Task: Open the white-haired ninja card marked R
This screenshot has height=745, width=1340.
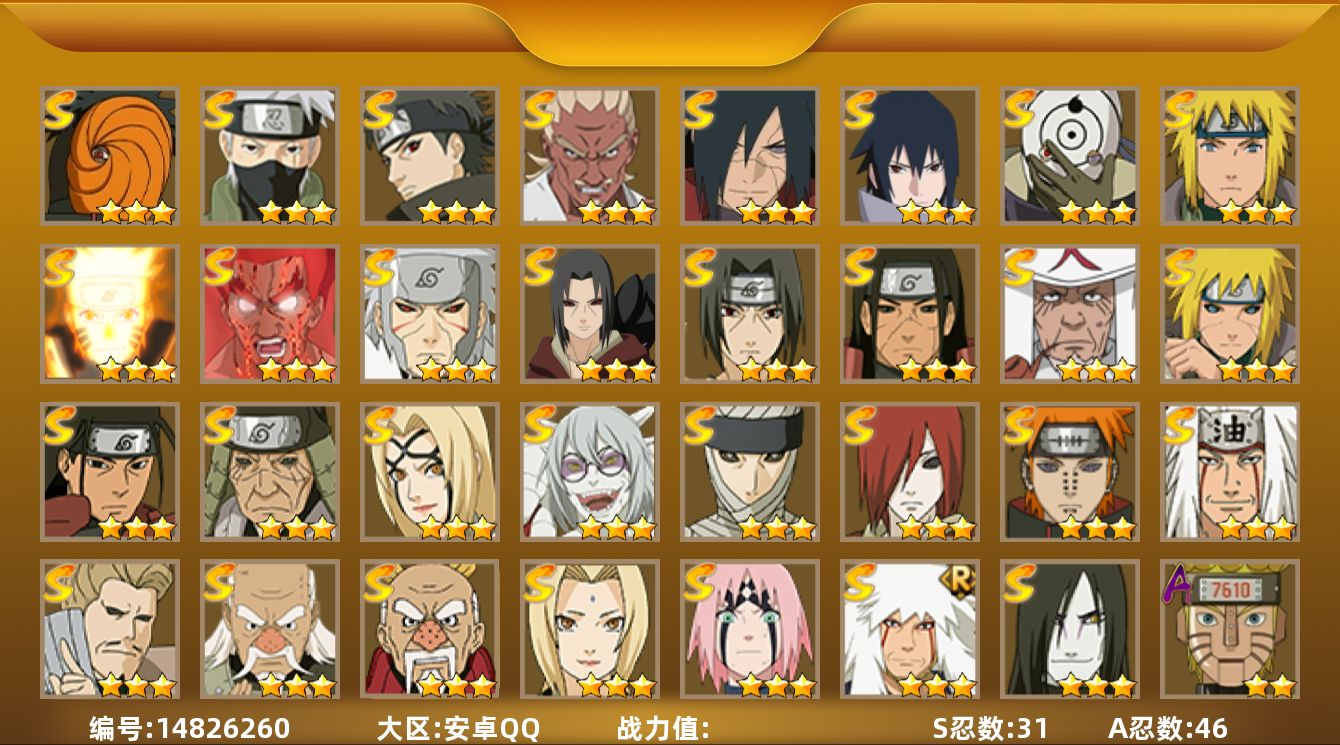Action: tap(910, 629)
